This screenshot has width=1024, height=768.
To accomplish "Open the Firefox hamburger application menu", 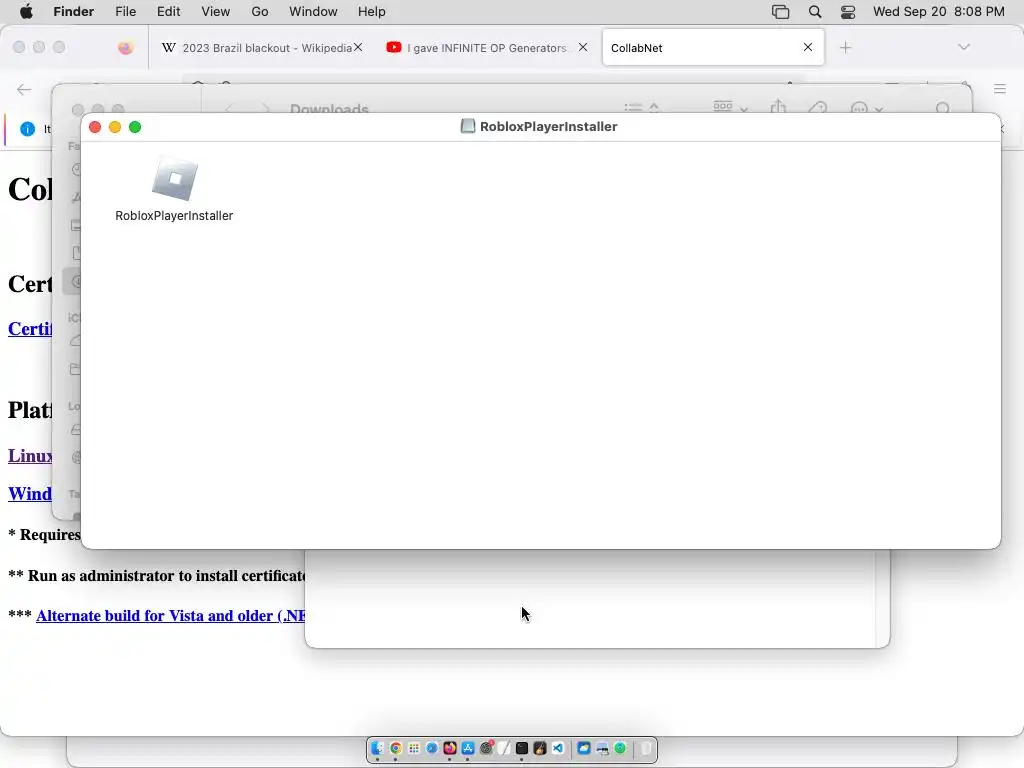I will [1000, 89].
